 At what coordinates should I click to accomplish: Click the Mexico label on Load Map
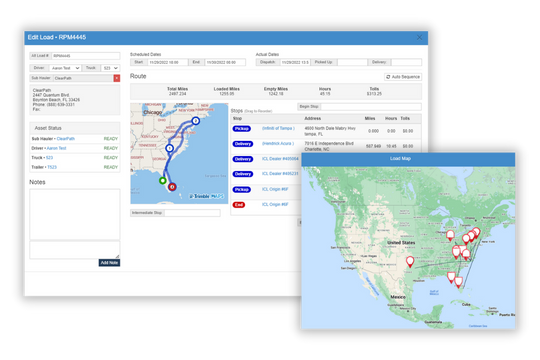point(398,297)
